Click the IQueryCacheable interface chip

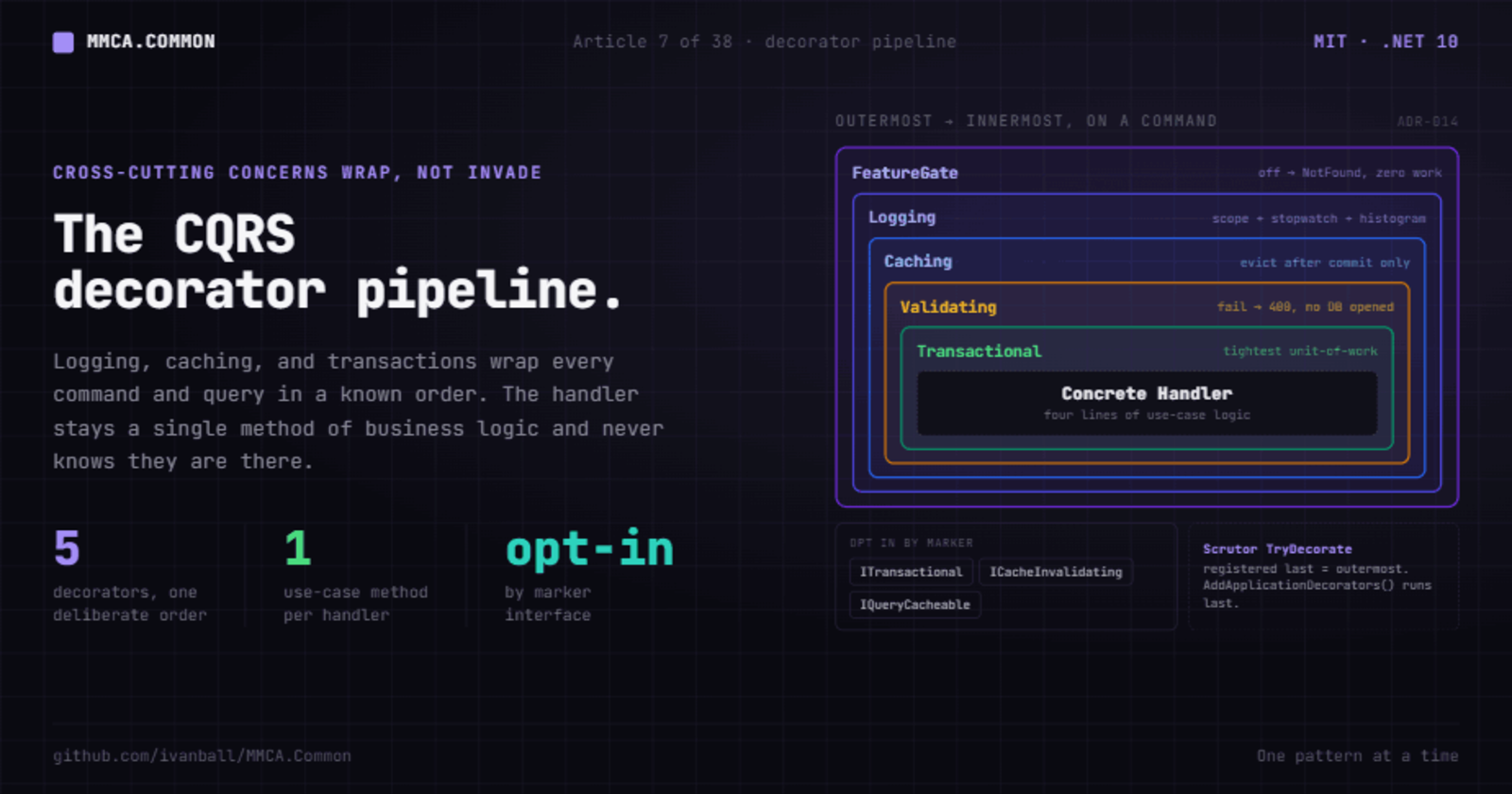click(915, 605)
